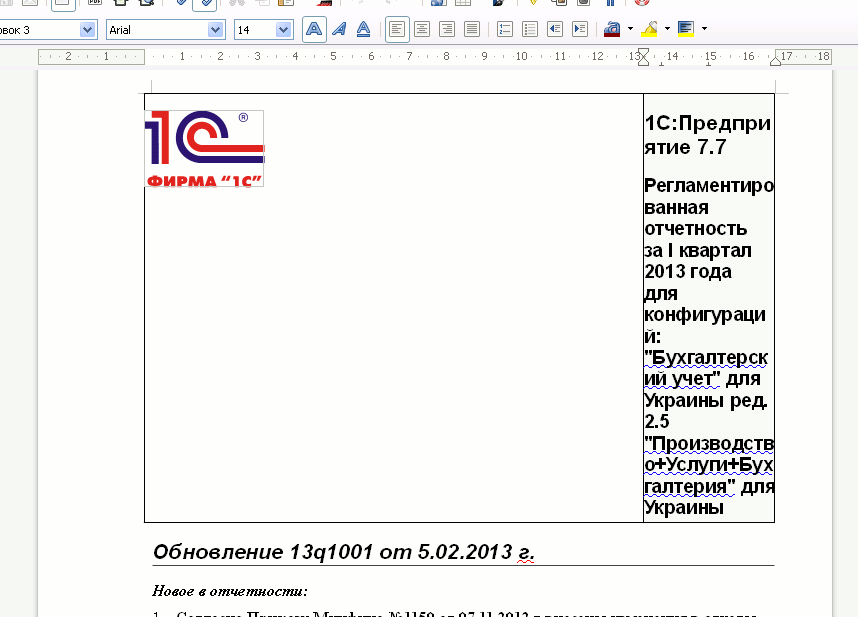
Task: Toggle bold formatting button
Action: point(314,30)
